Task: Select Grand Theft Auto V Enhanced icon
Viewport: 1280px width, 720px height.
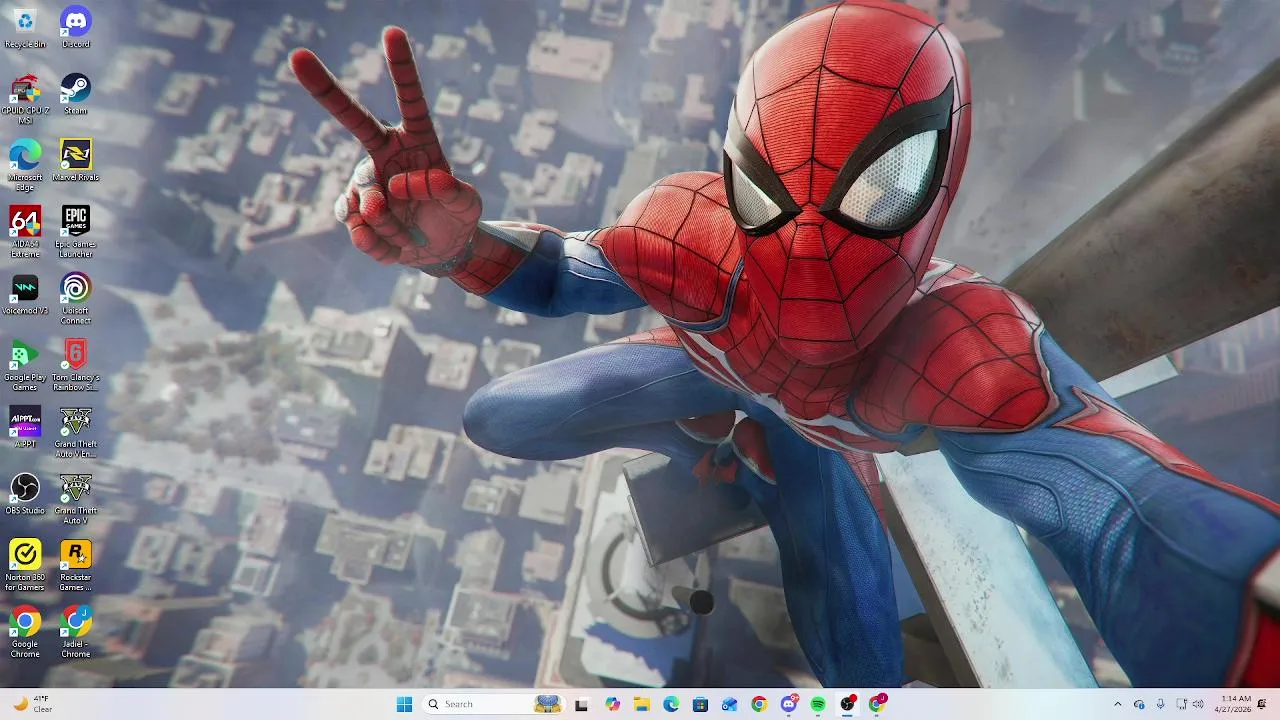Action: [76, 433]
